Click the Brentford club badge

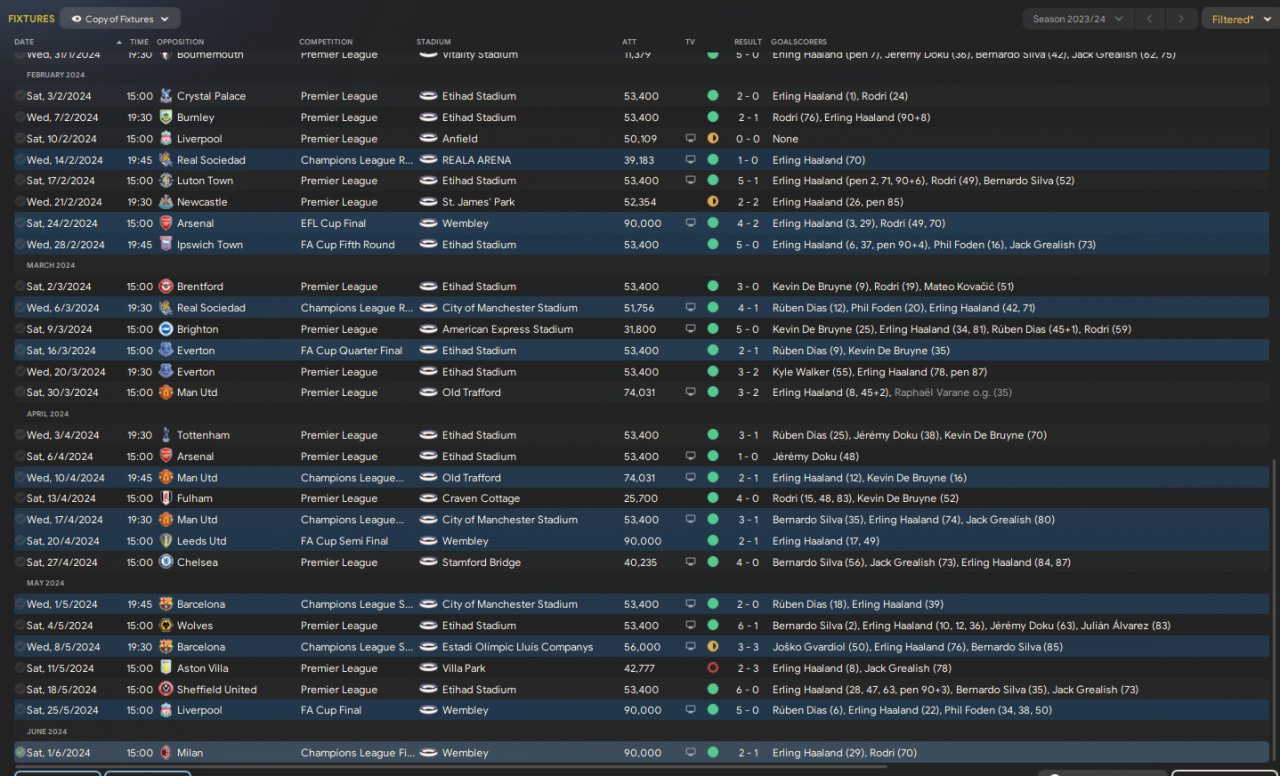pyautogui.click(x=165, y=287)
